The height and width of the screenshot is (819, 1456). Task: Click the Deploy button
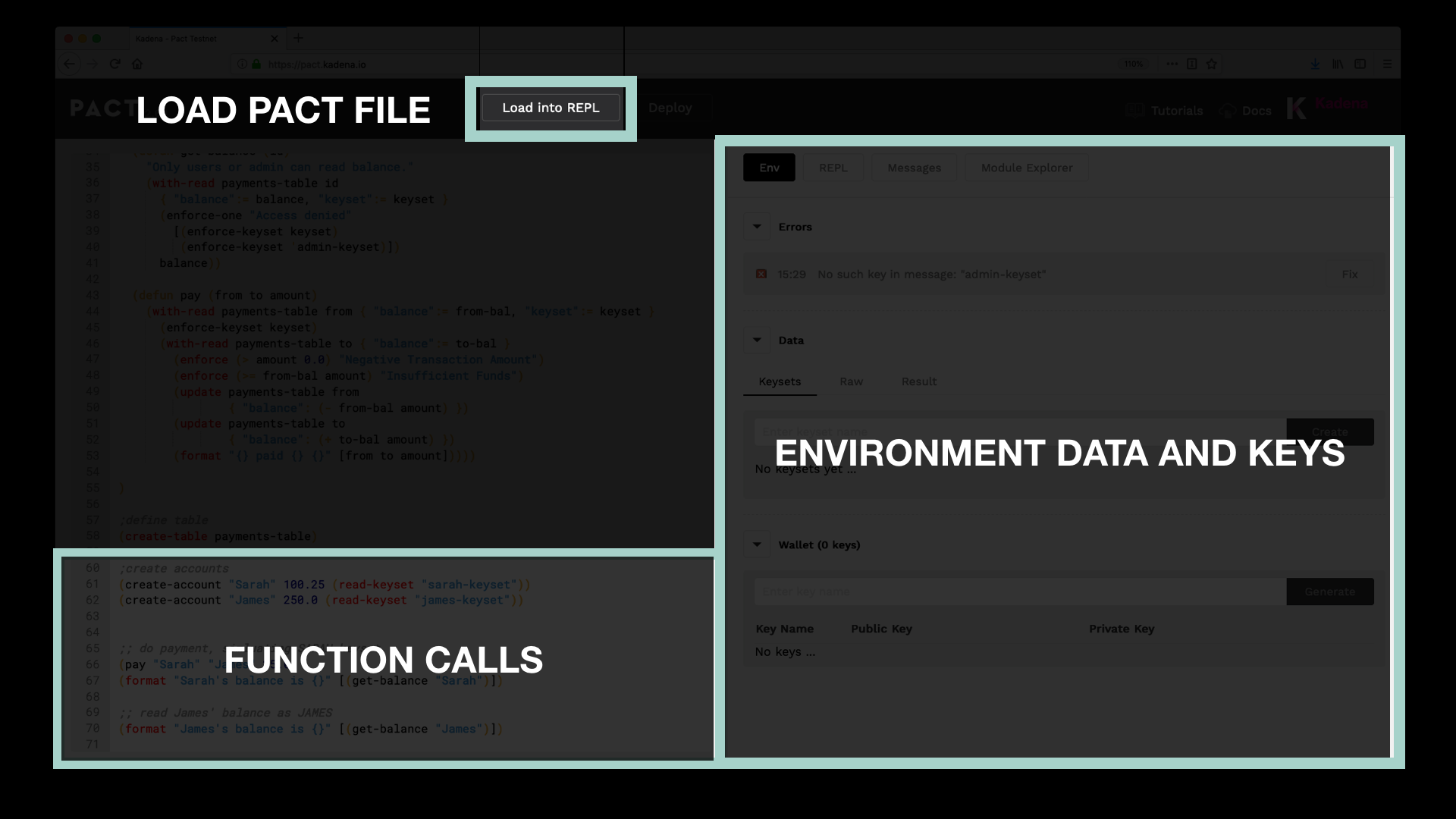pos(670,108)
